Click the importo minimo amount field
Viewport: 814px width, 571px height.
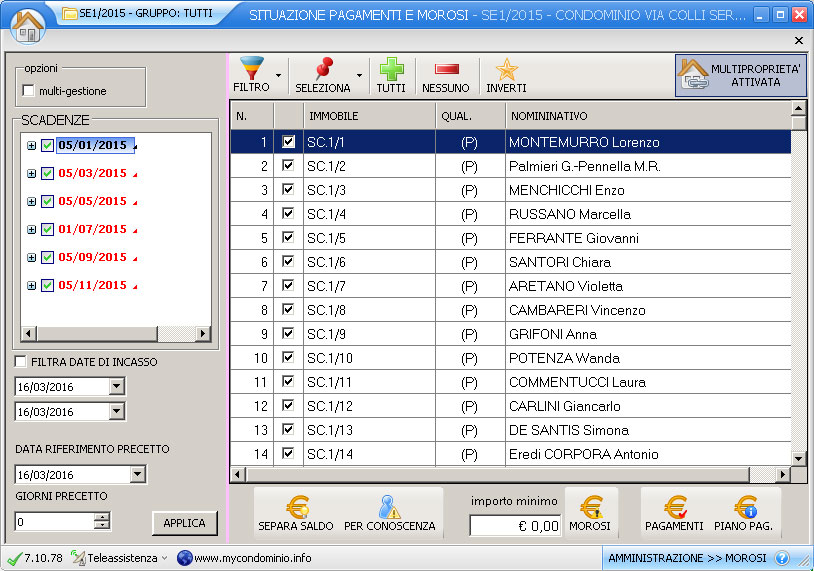coord(515,525)
